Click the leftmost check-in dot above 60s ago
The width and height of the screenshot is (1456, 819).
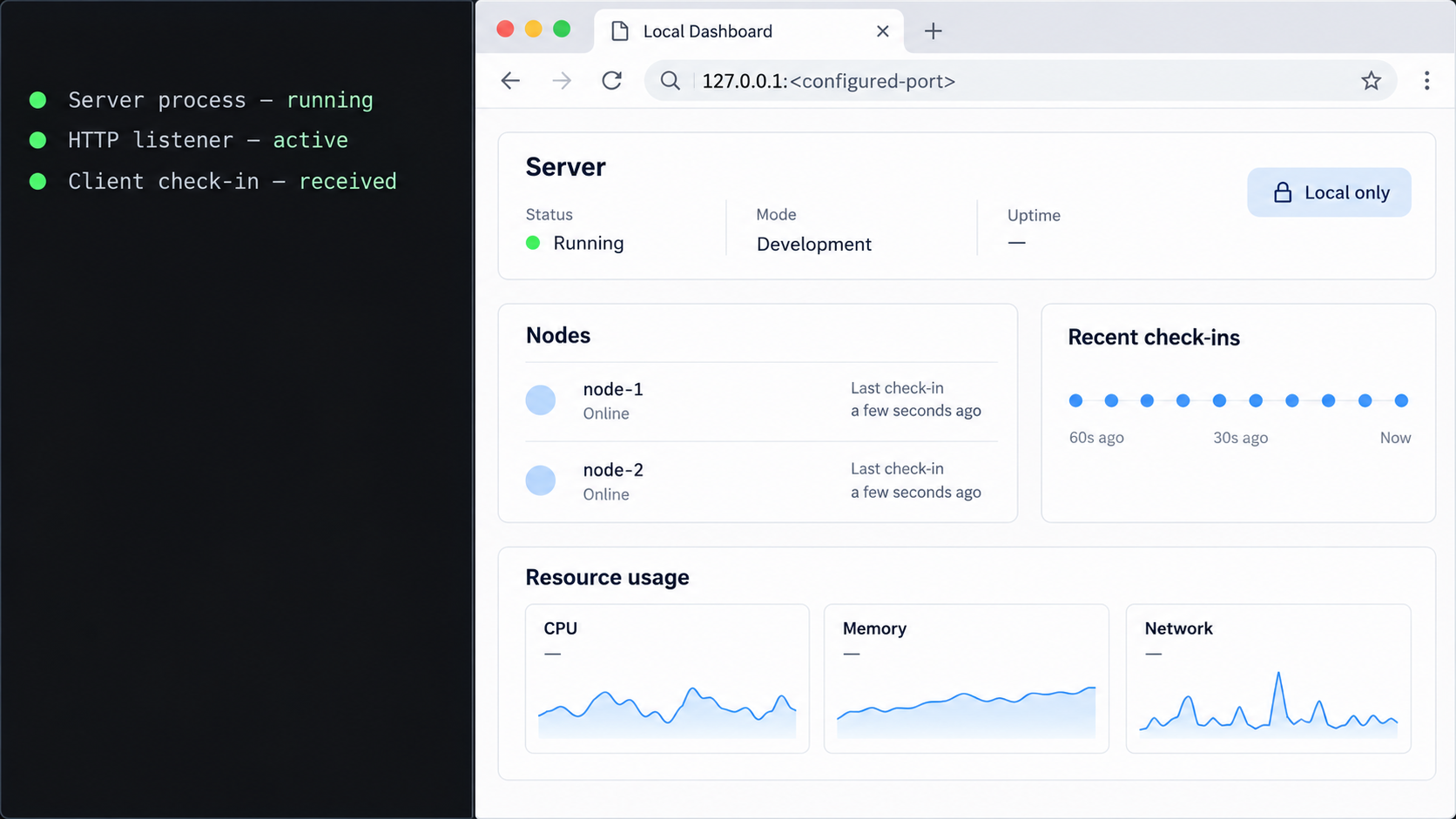coord(1076,400)
